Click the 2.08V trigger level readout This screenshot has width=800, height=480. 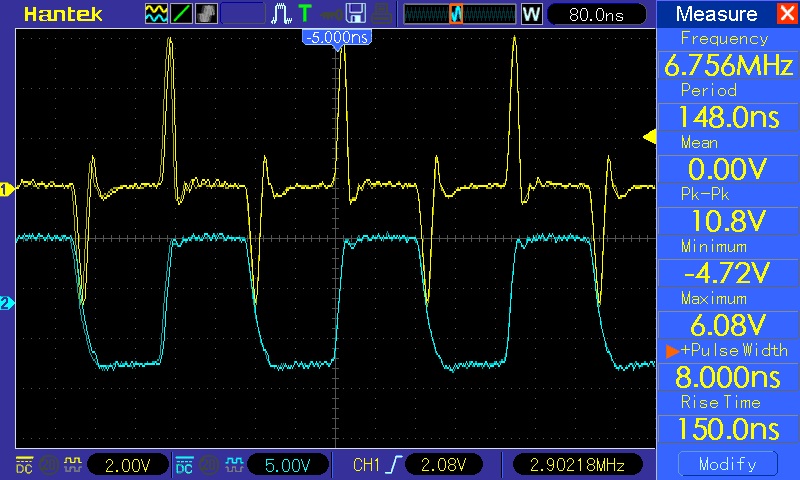pos(443,465)
